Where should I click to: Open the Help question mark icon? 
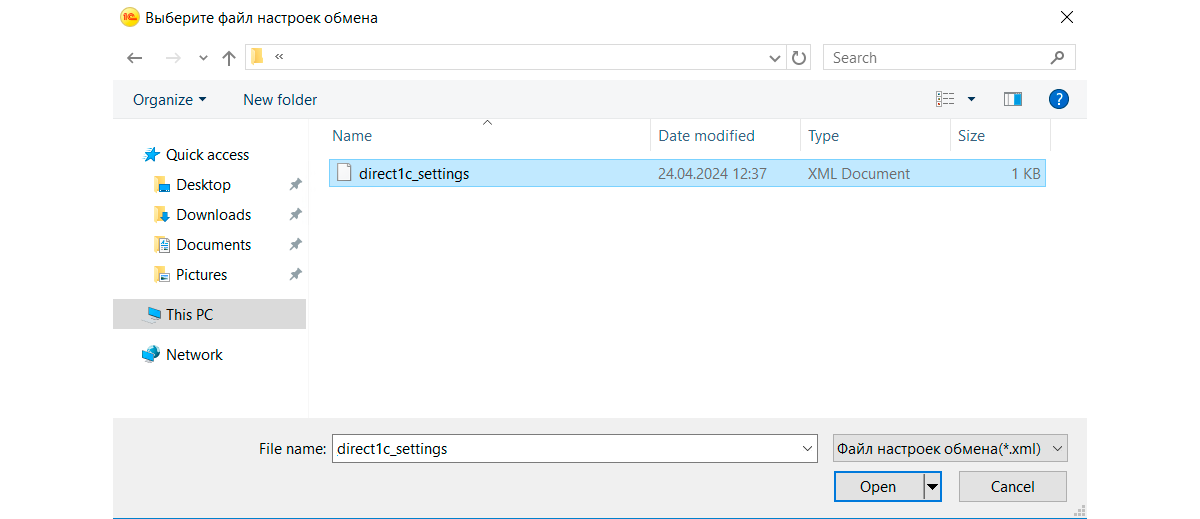pos(1059,99)
